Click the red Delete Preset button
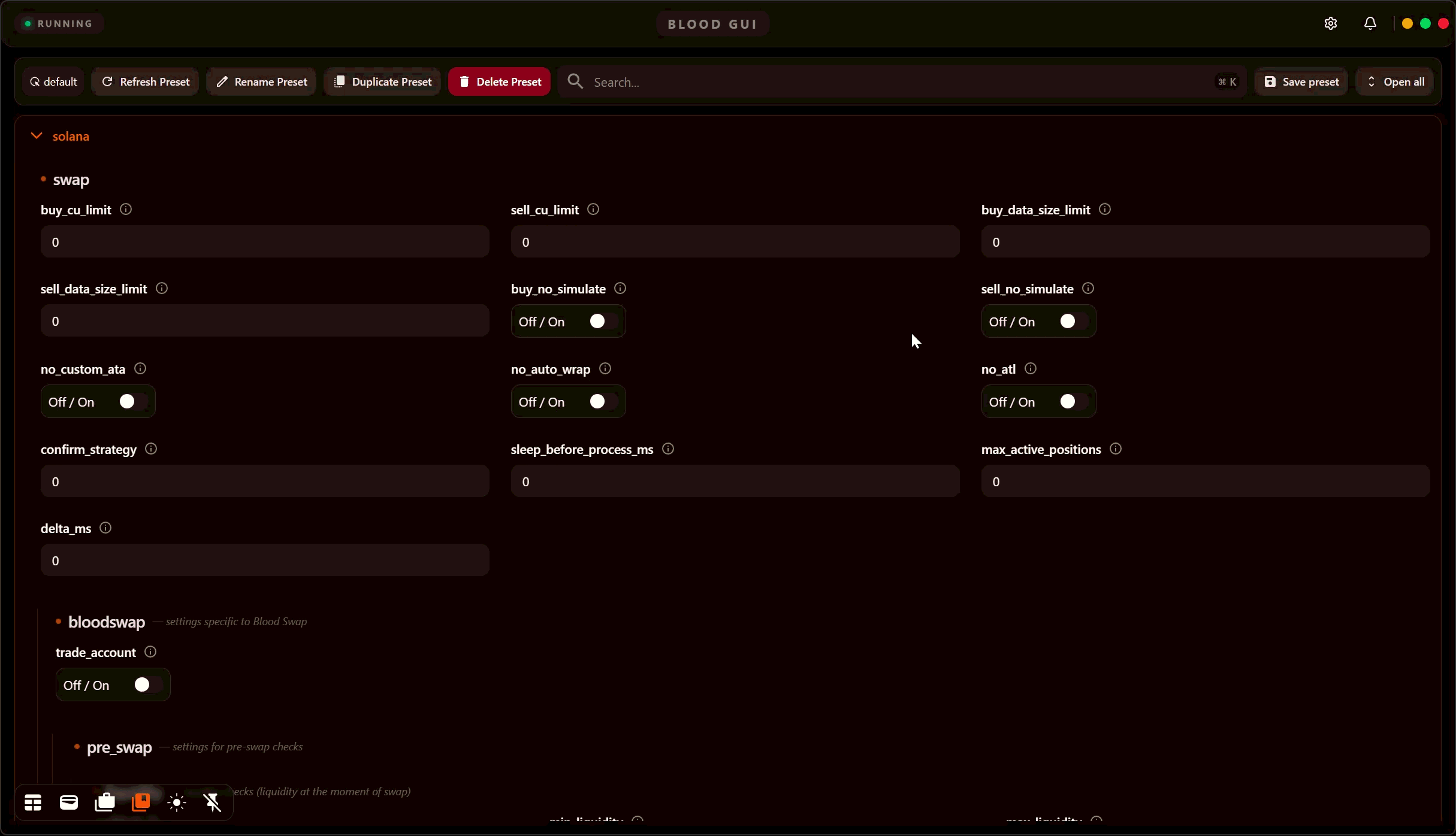1456x836 pixels. tap(500, 82)
